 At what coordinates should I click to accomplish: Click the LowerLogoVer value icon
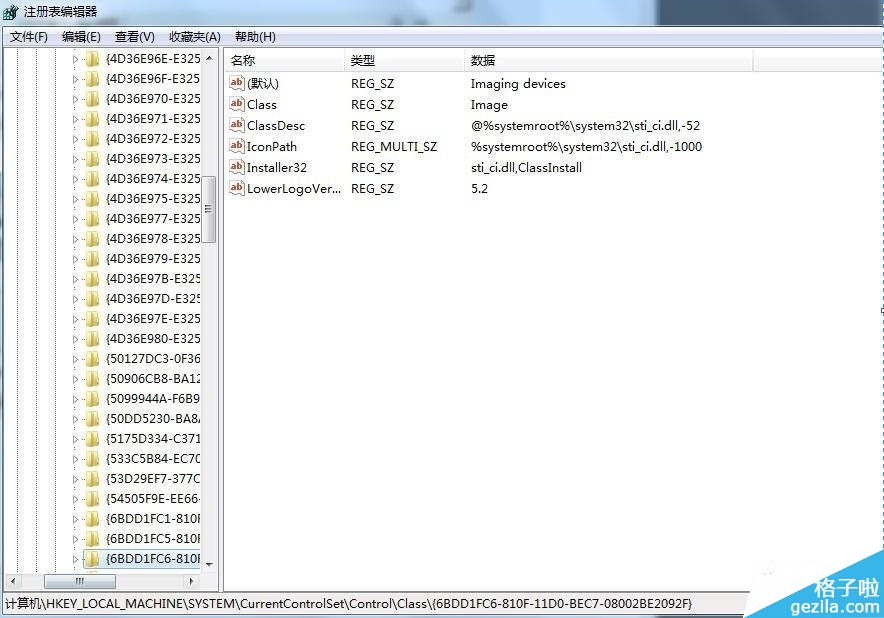(237, 189)
